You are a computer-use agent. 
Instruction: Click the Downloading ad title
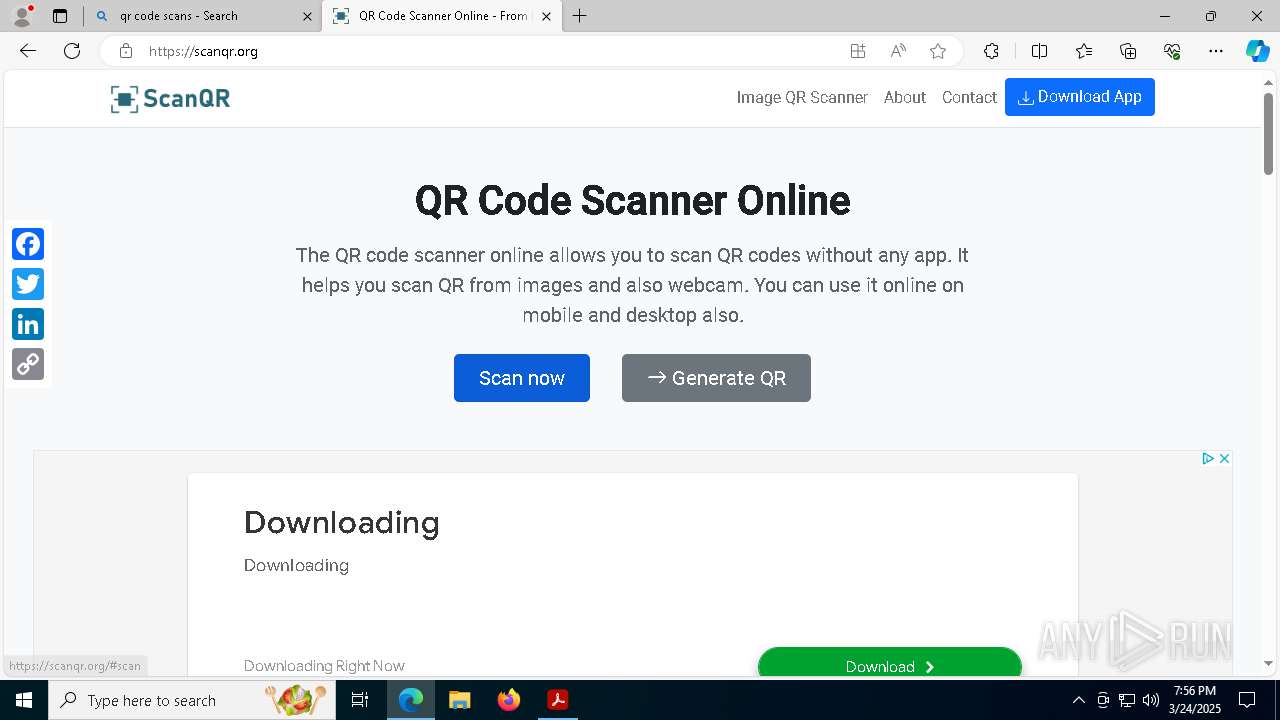pos(342,522)
